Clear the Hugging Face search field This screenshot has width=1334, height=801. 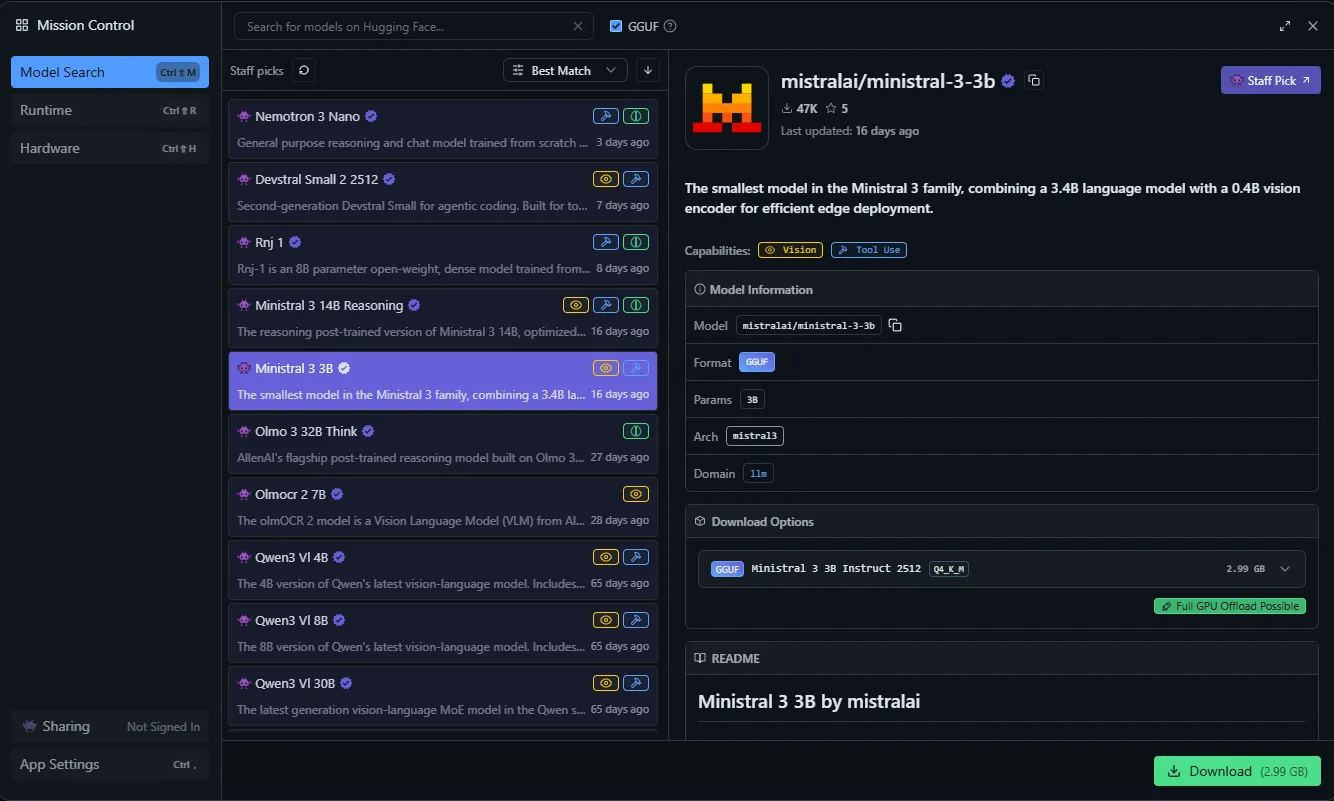[x=578, y=27]
